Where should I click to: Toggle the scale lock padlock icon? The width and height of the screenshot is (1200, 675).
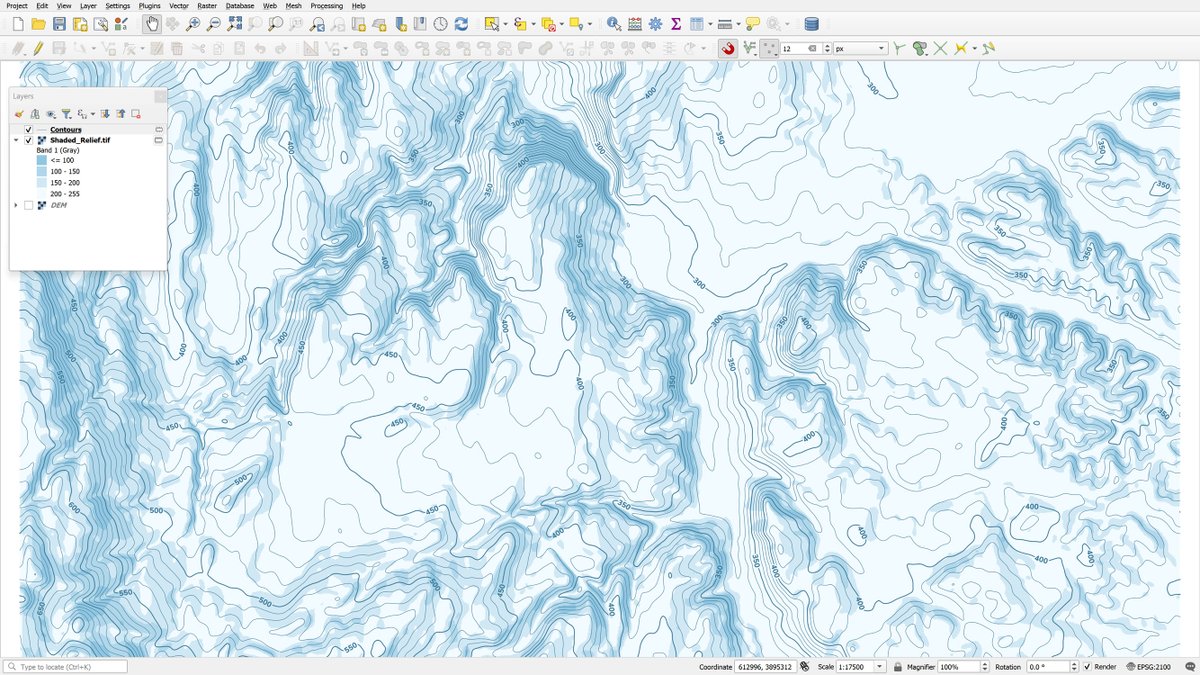(x=898, y=667)
